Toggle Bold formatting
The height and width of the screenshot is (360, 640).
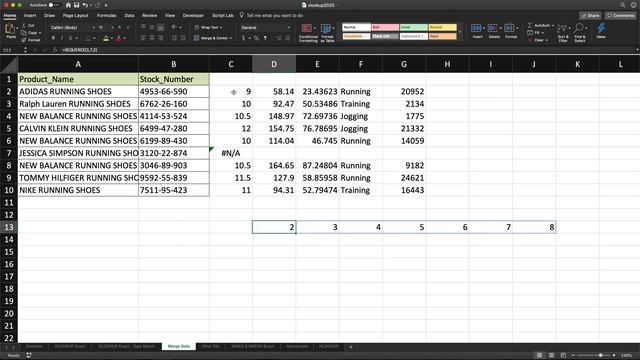pos(53,38)
